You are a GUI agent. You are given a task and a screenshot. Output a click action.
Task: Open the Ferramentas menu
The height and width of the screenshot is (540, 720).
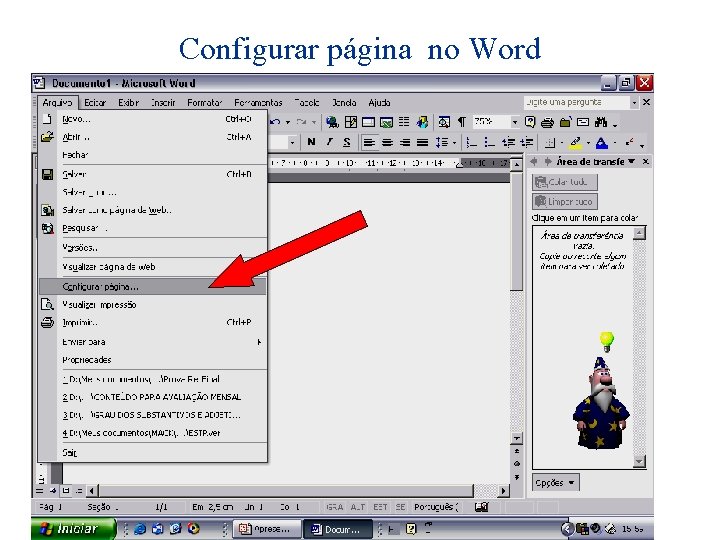tap(258, 102)
